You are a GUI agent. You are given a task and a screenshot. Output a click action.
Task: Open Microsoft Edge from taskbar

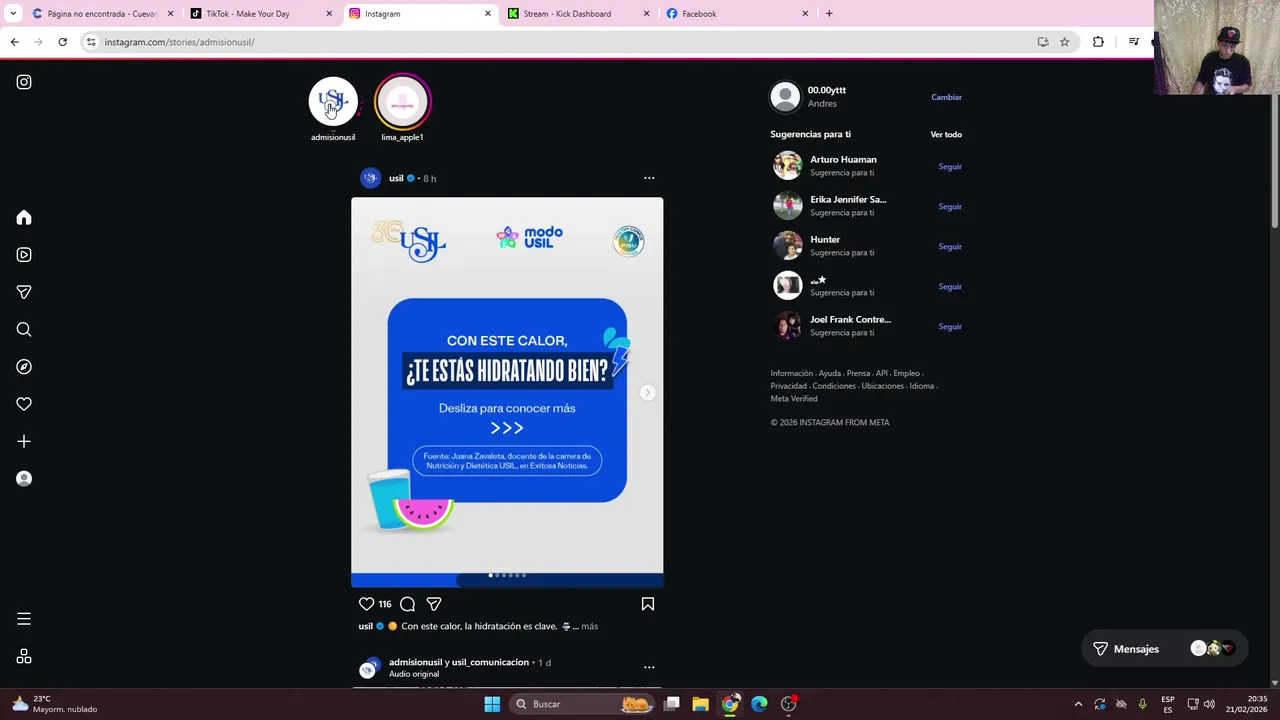coord(759,704)
